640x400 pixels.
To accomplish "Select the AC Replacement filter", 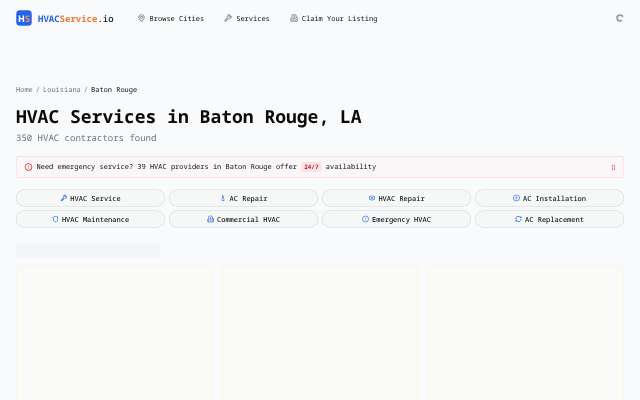I will pyautogui.click(x=549, y=219).
